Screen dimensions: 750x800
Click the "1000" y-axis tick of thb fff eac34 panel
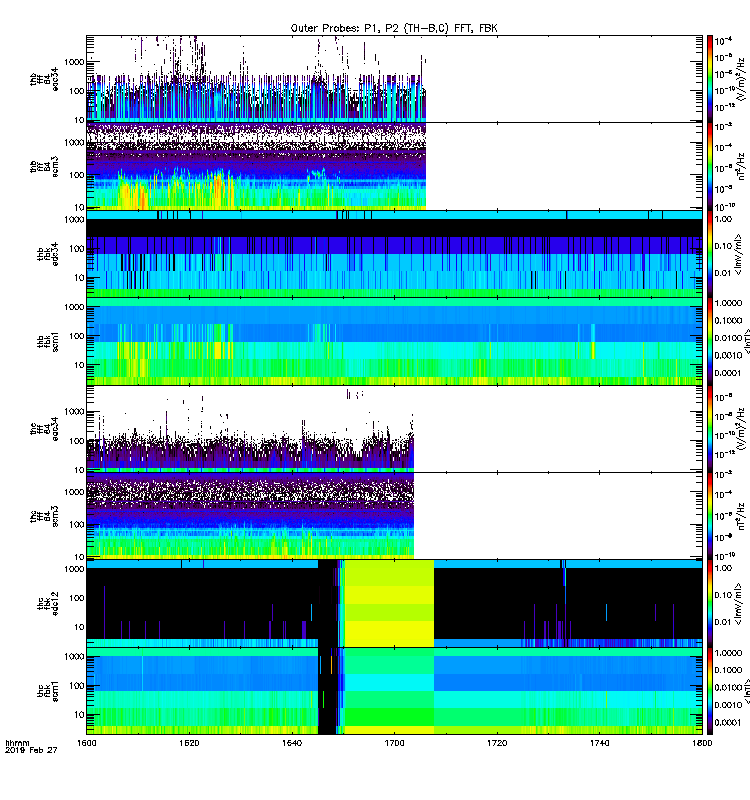(74, 62)
